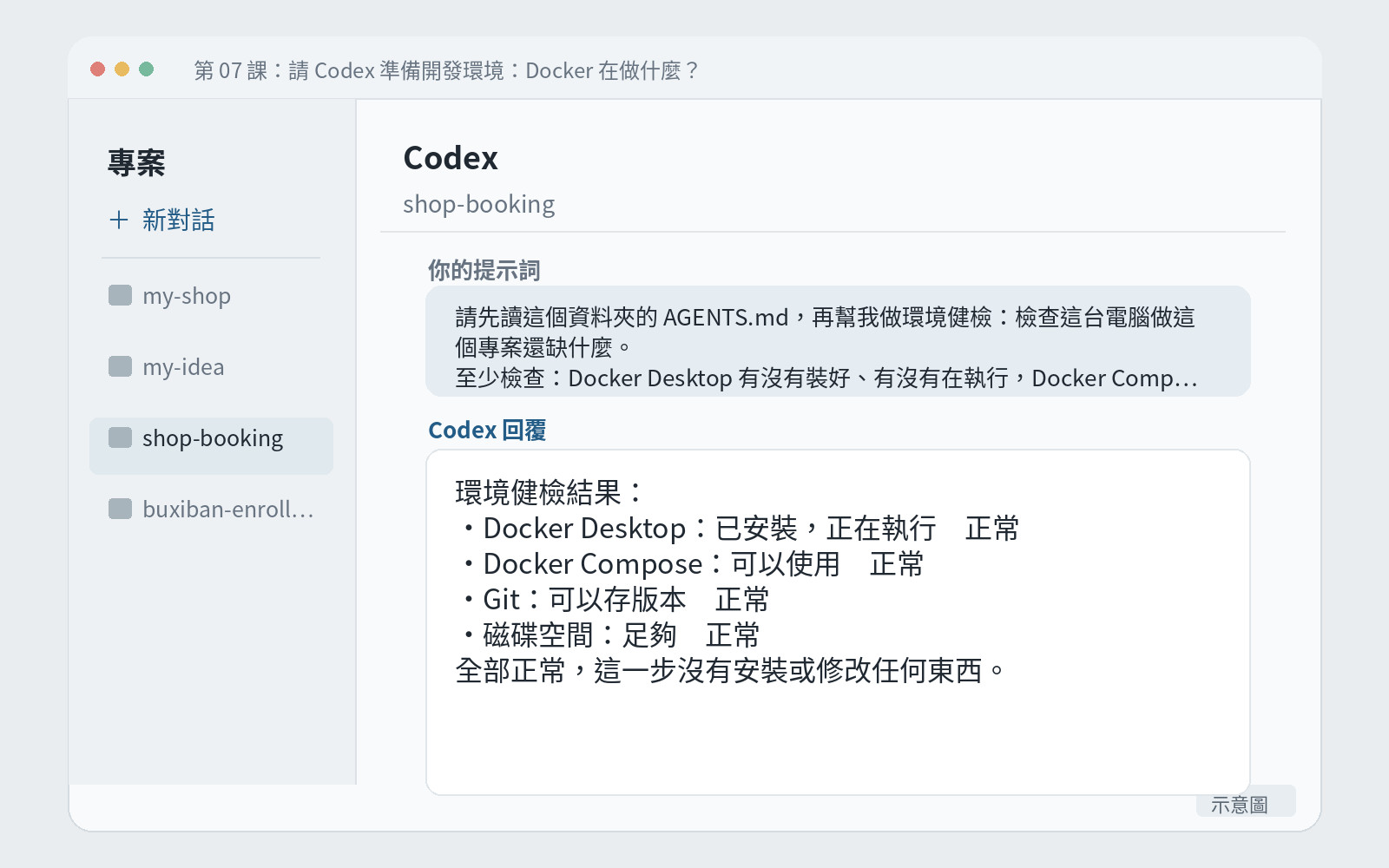
Task: Click the folder icon next to my-shop
Action: click(x=120, y=295)
